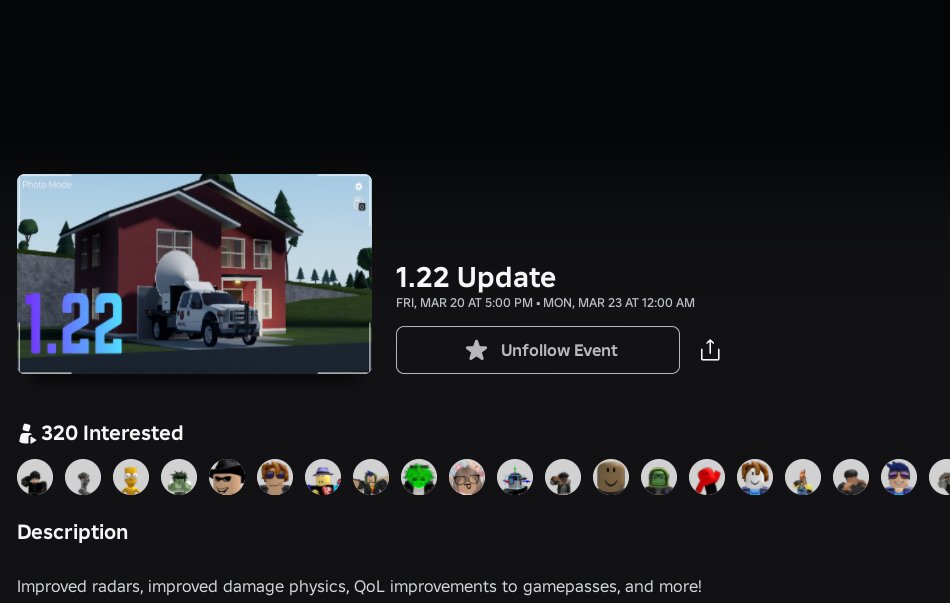The height and width of the screenshot is (603, 950).
Task: Open the orange-haired purple sunglasses avatar
Action: tap(274, 477)
